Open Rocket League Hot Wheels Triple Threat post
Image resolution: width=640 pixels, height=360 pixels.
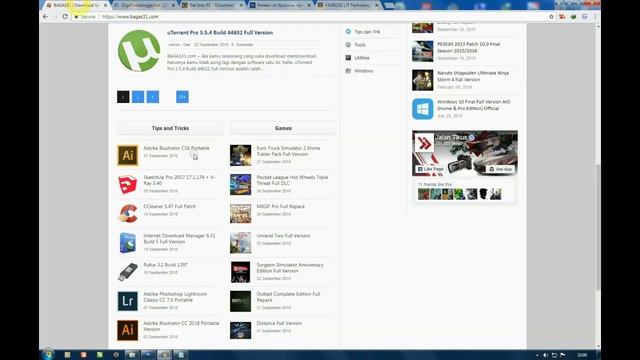(x=292, y=180)
